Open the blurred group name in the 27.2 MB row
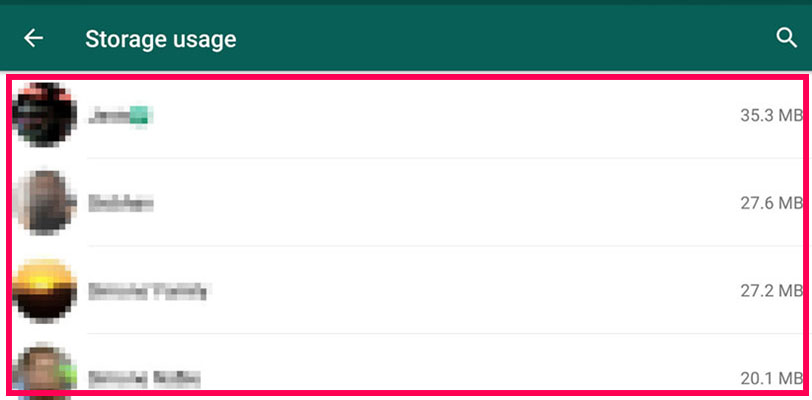This screenshot has height=400, width=812. (149, 291)
